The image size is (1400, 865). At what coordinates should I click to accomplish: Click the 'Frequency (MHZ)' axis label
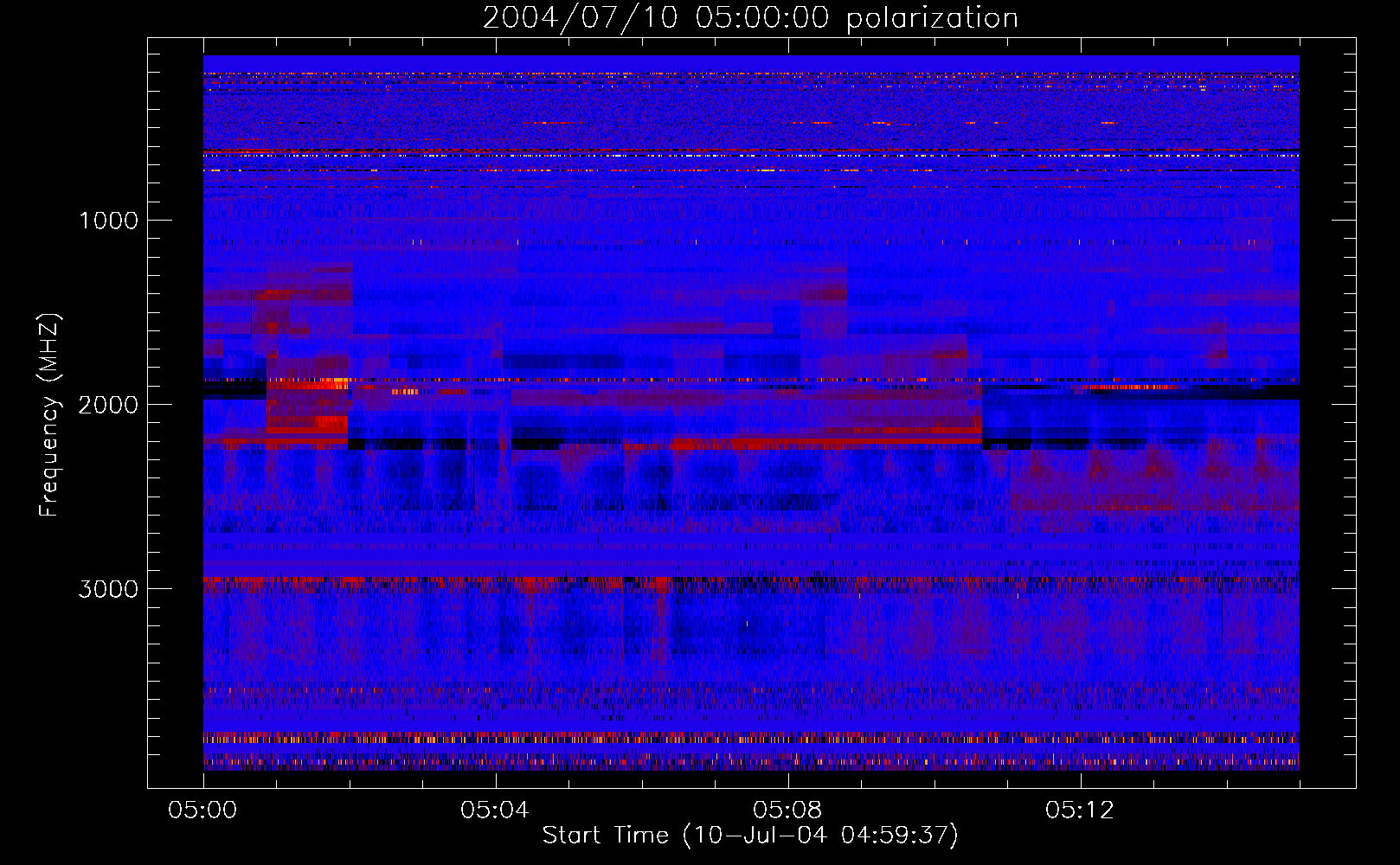(x=49, y=414)
